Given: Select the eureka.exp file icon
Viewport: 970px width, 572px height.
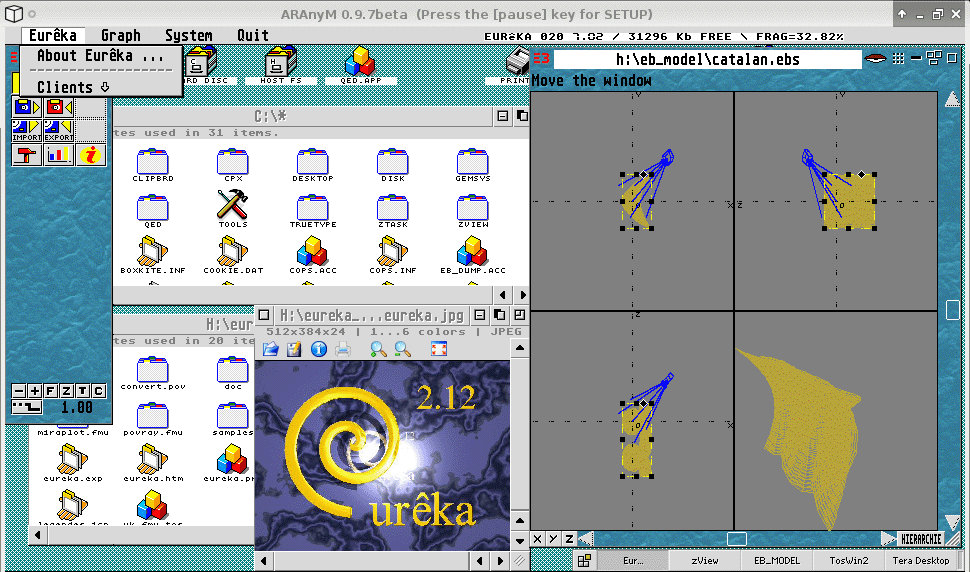Looking at the screenshot, I should click(73, 464).
